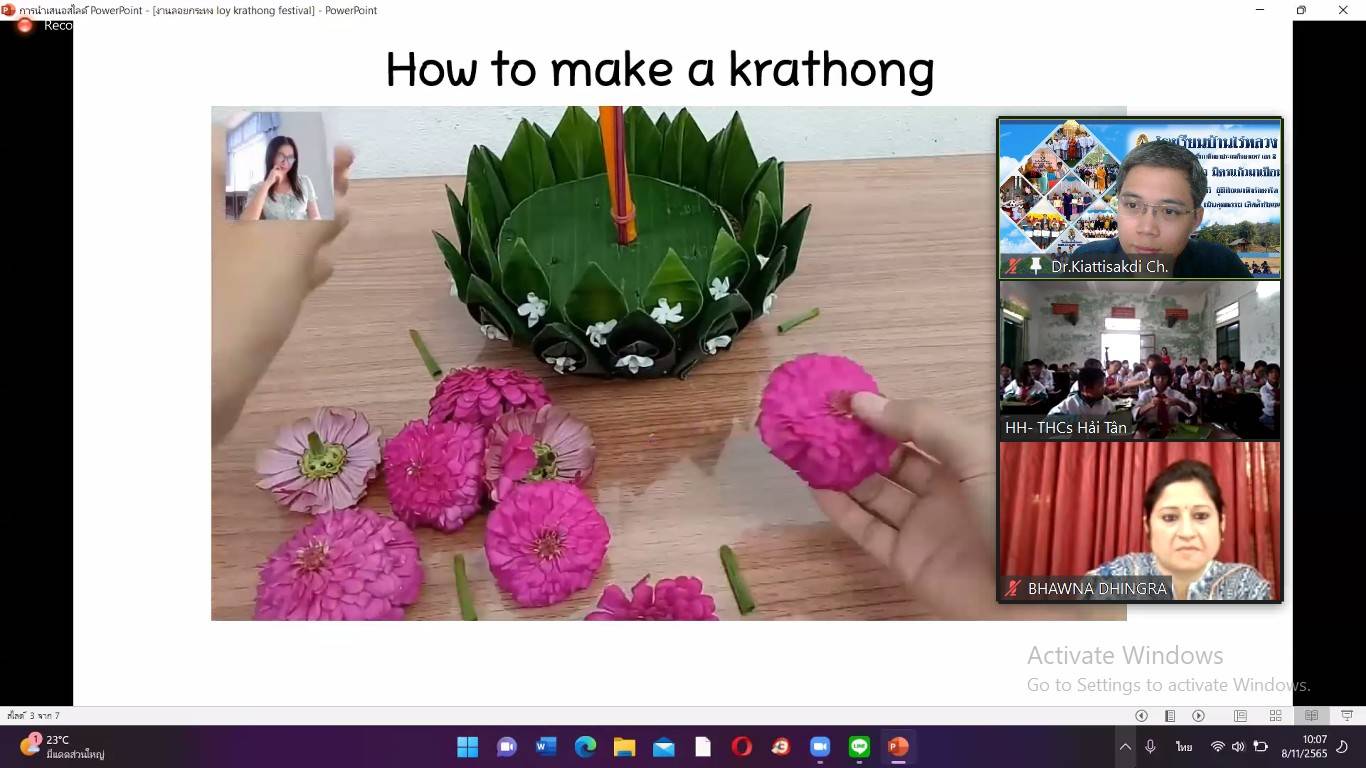This screenshot has height=768, width=1366.
Task: Select Dr.Kiattisakdi Ch. video tile
Action: point(1140,198)
